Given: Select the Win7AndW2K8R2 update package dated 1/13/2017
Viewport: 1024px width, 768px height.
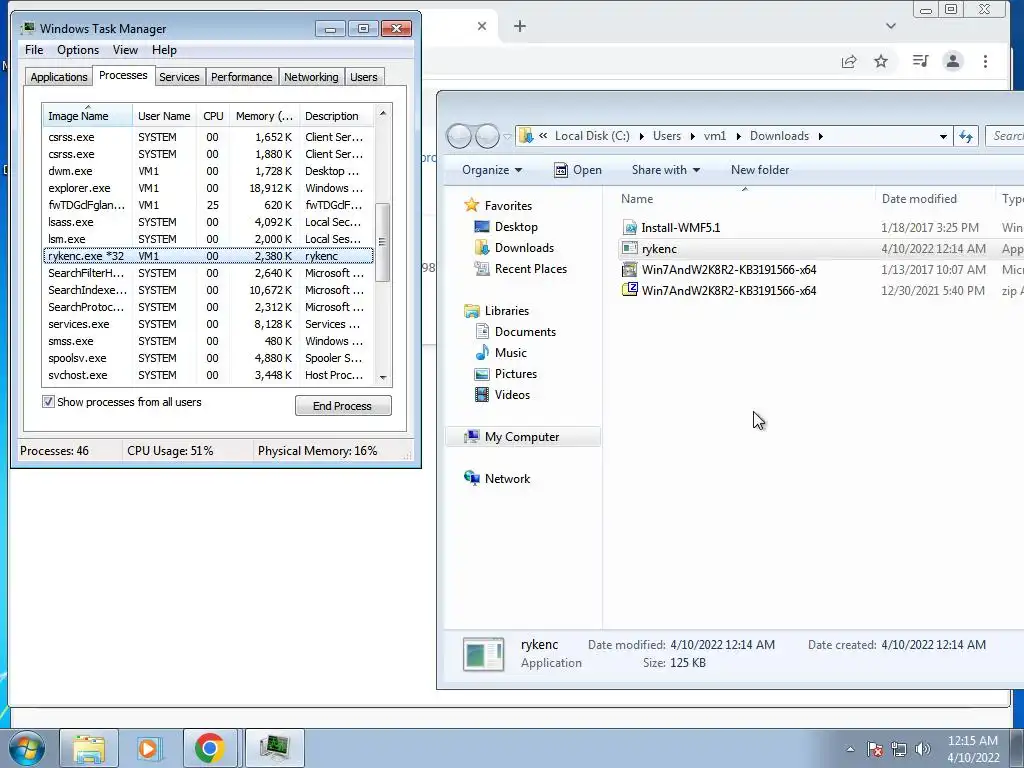Looking at the screenshot, I should [729, 270].
